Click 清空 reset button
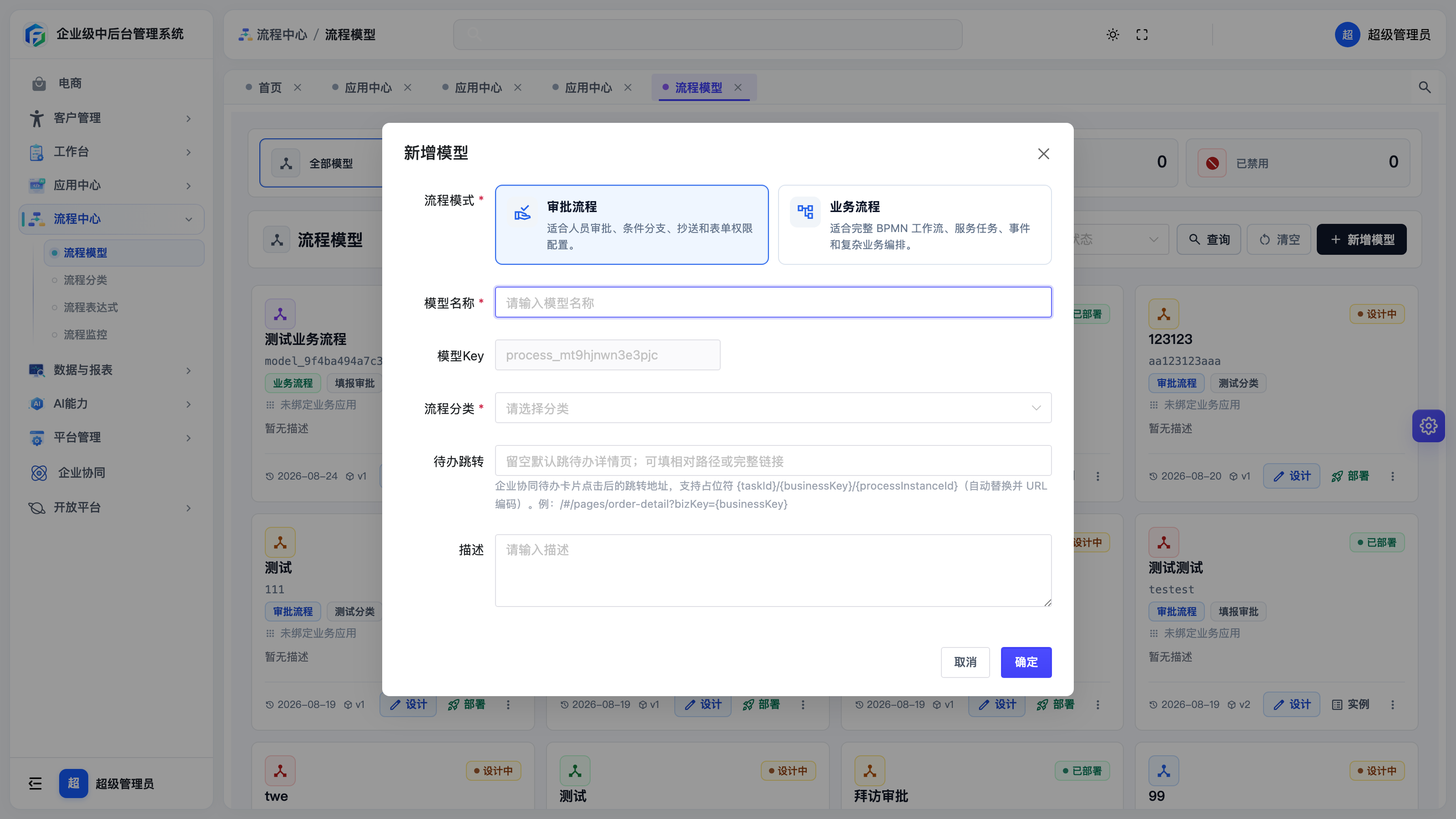The image size is (1456, 819). coord(1279,240)
